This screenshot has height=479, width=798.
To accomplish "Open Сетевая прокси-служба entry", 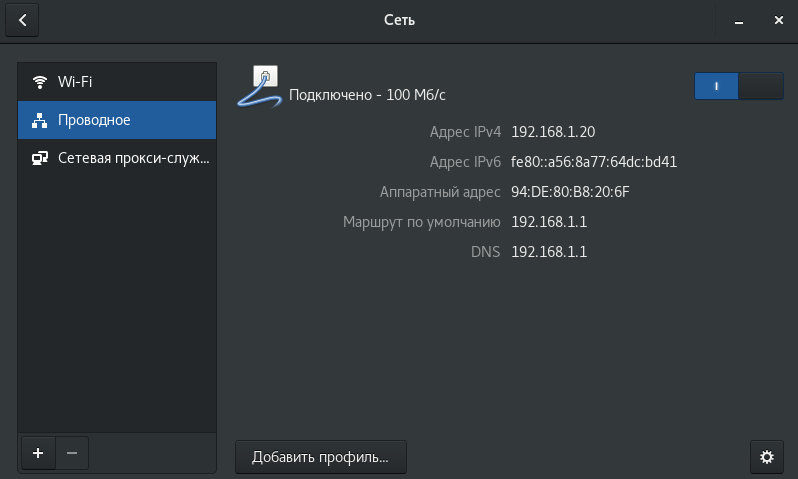I will coord(117,158).
